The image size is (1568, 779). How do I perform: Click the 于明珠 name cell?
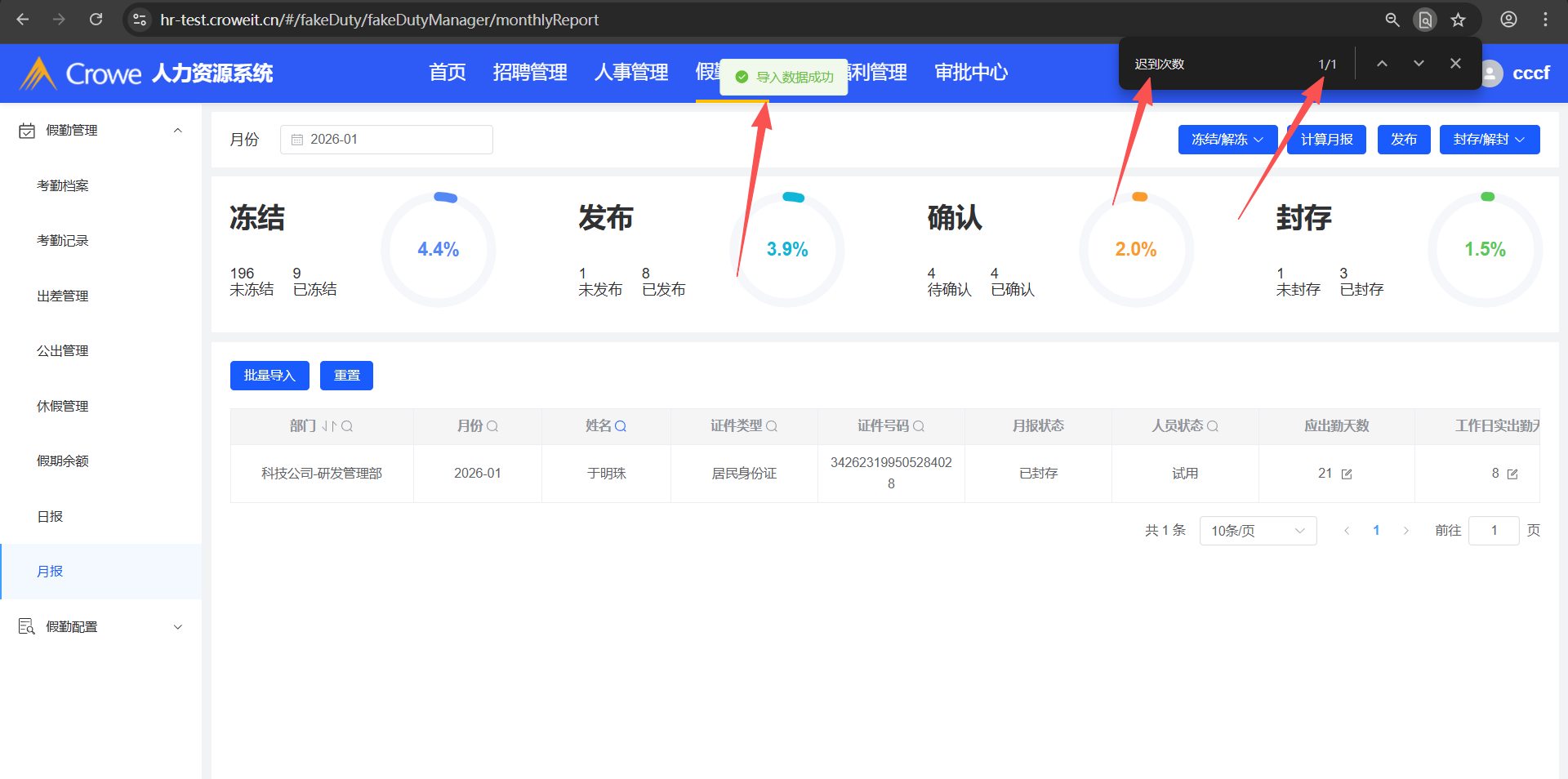click(607, 474)
